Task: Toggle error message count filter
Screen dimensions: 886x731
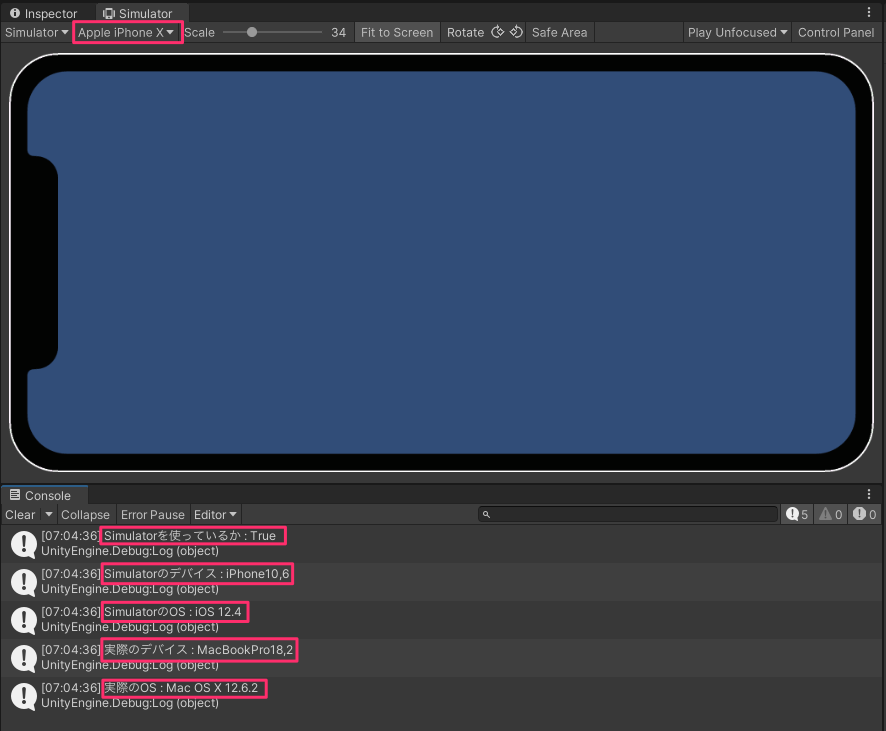Action: 864,514
